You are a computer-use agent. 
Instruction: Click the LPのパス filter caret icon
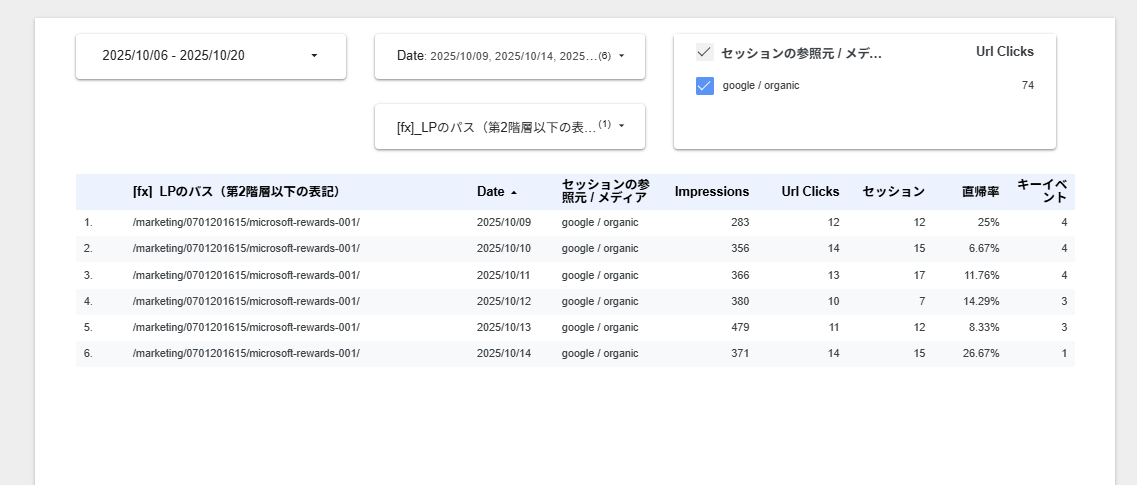click(621, 126)
